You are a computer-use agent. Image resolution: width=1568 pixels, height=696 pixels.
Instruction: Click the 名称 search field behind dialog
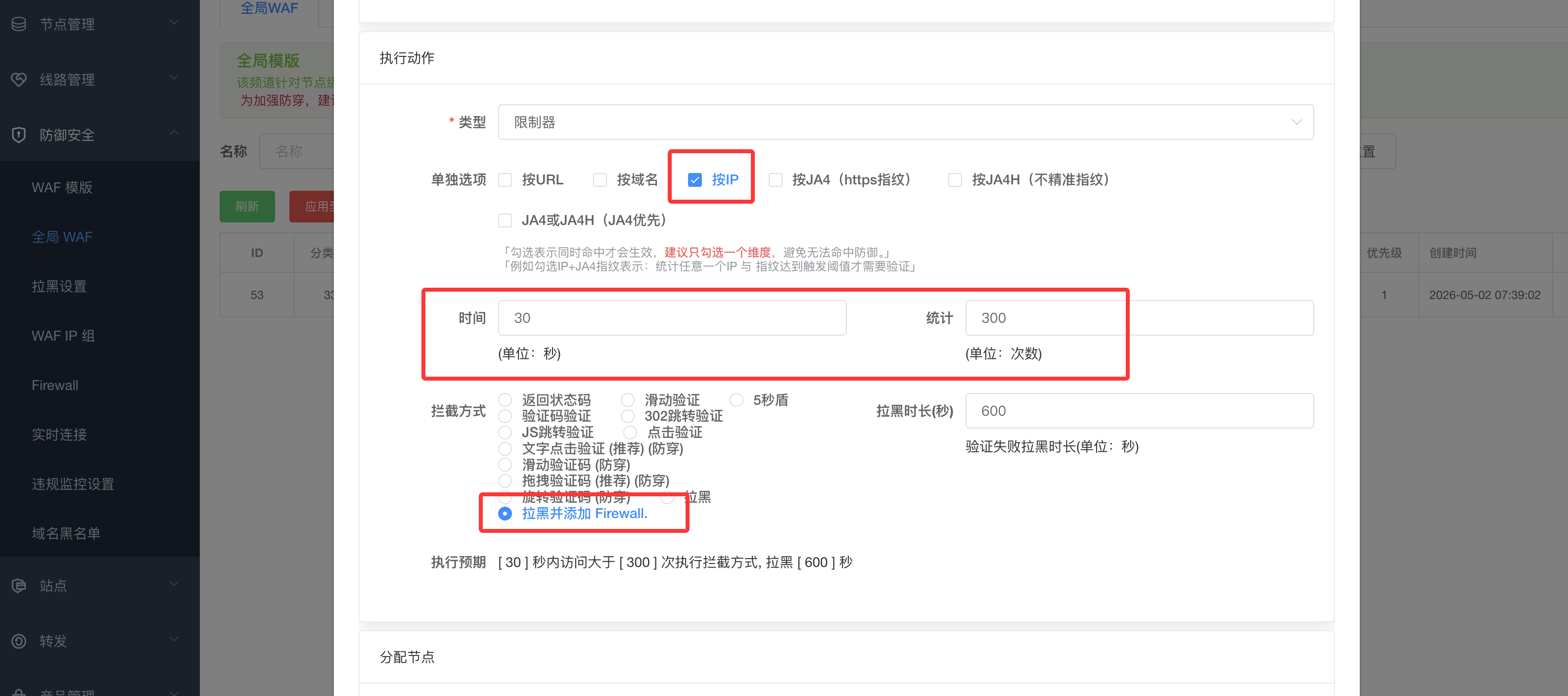coord(297,151)
